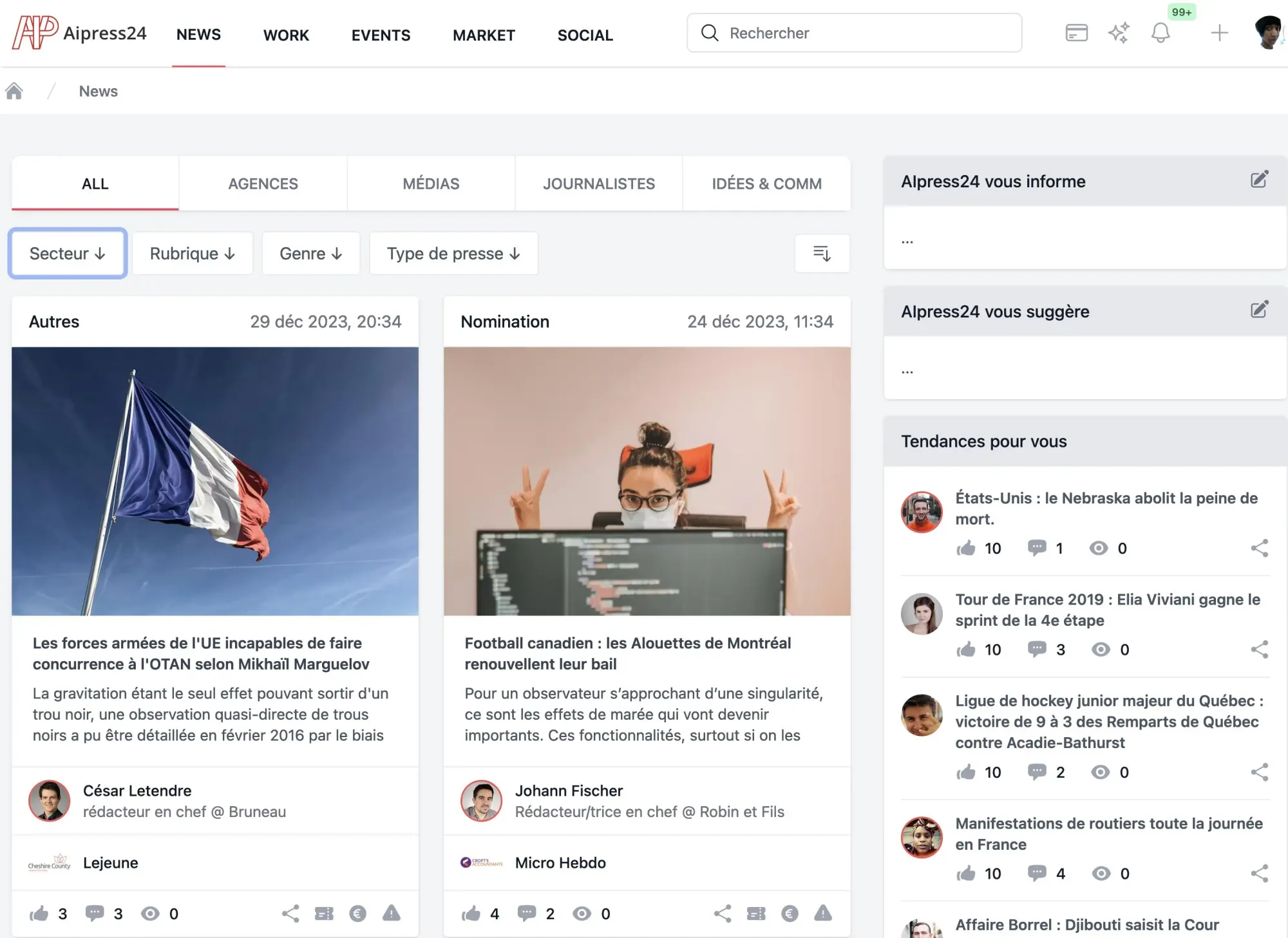The image size is (1288, 938).
Task: Switch to the JOURNALISTES tab
Action: click(x=599, y=183)
